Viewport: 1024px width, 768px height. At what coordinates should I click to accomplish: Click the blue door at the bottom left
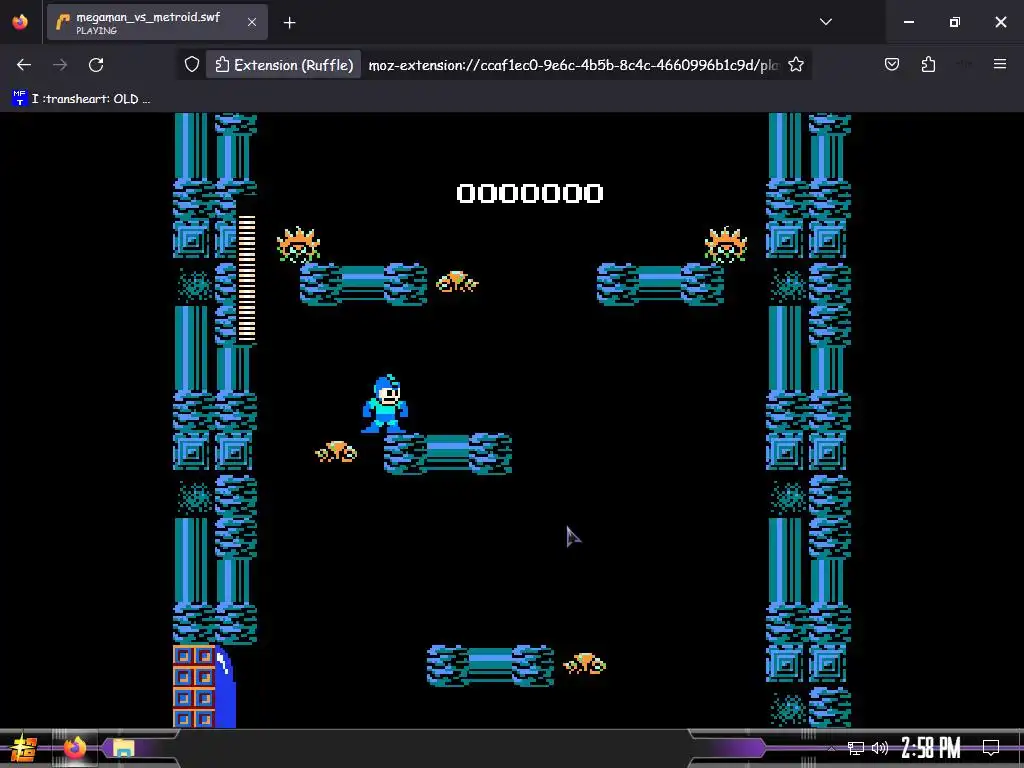[225, 687]
